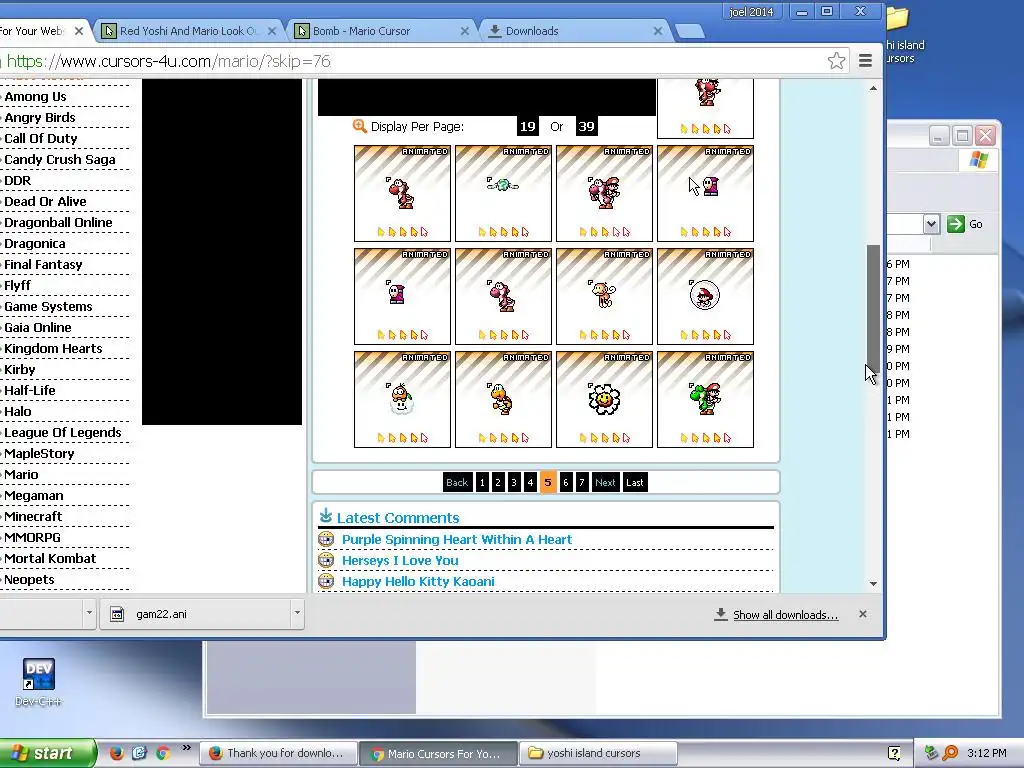Open the lone Shy Guy cursor thumbnail
The height and width of the screenshot is (768, 1024).
pos(402,296)
